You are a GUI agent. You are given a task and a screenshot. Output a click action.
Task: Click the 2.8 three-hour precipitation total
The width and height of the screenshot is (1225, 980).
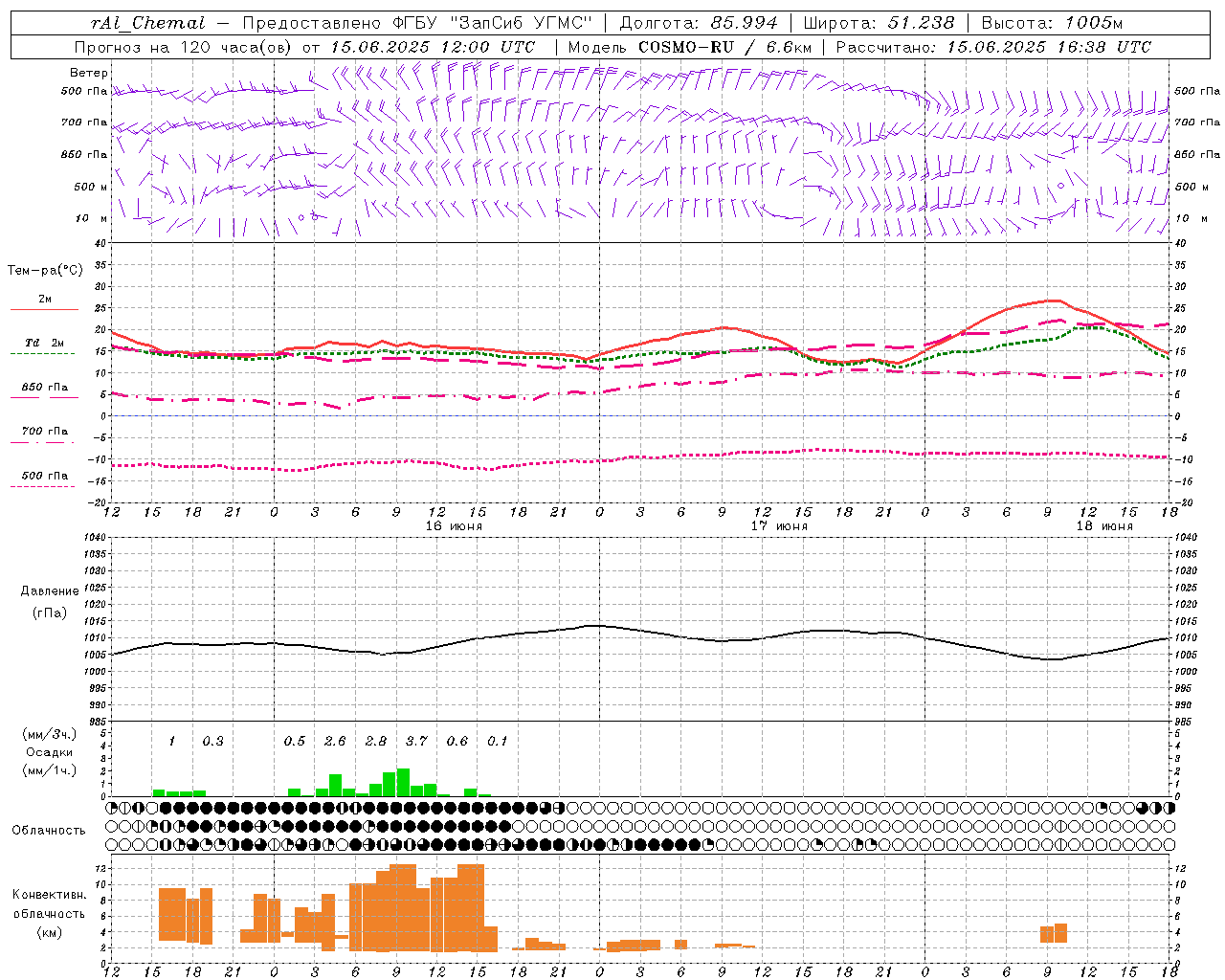click(x=376, y=742)
